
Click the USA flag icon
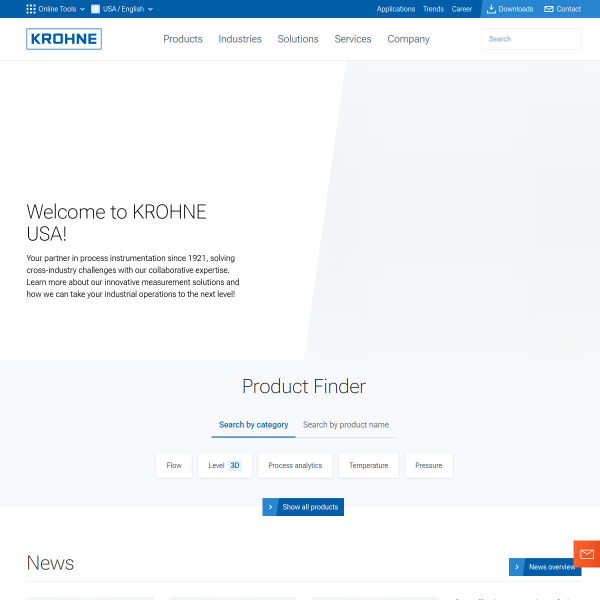(95, 9)
